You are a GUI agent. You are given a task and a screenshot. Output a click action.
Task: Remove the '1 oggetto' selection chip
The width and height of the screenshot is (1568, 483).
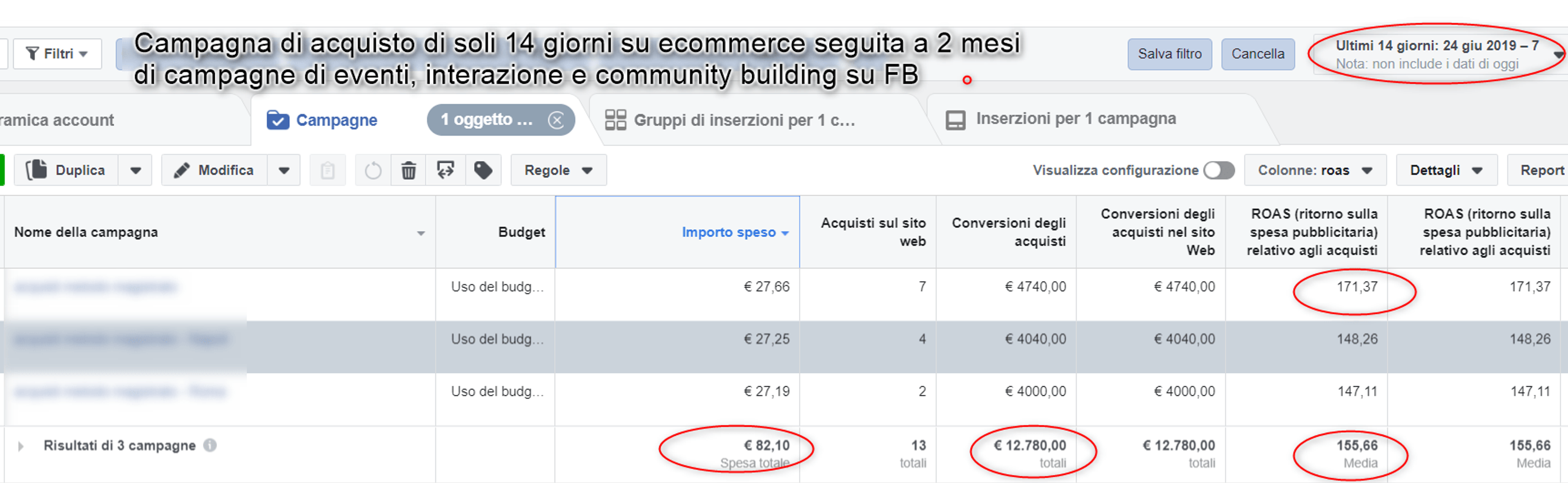click(556, 120)
